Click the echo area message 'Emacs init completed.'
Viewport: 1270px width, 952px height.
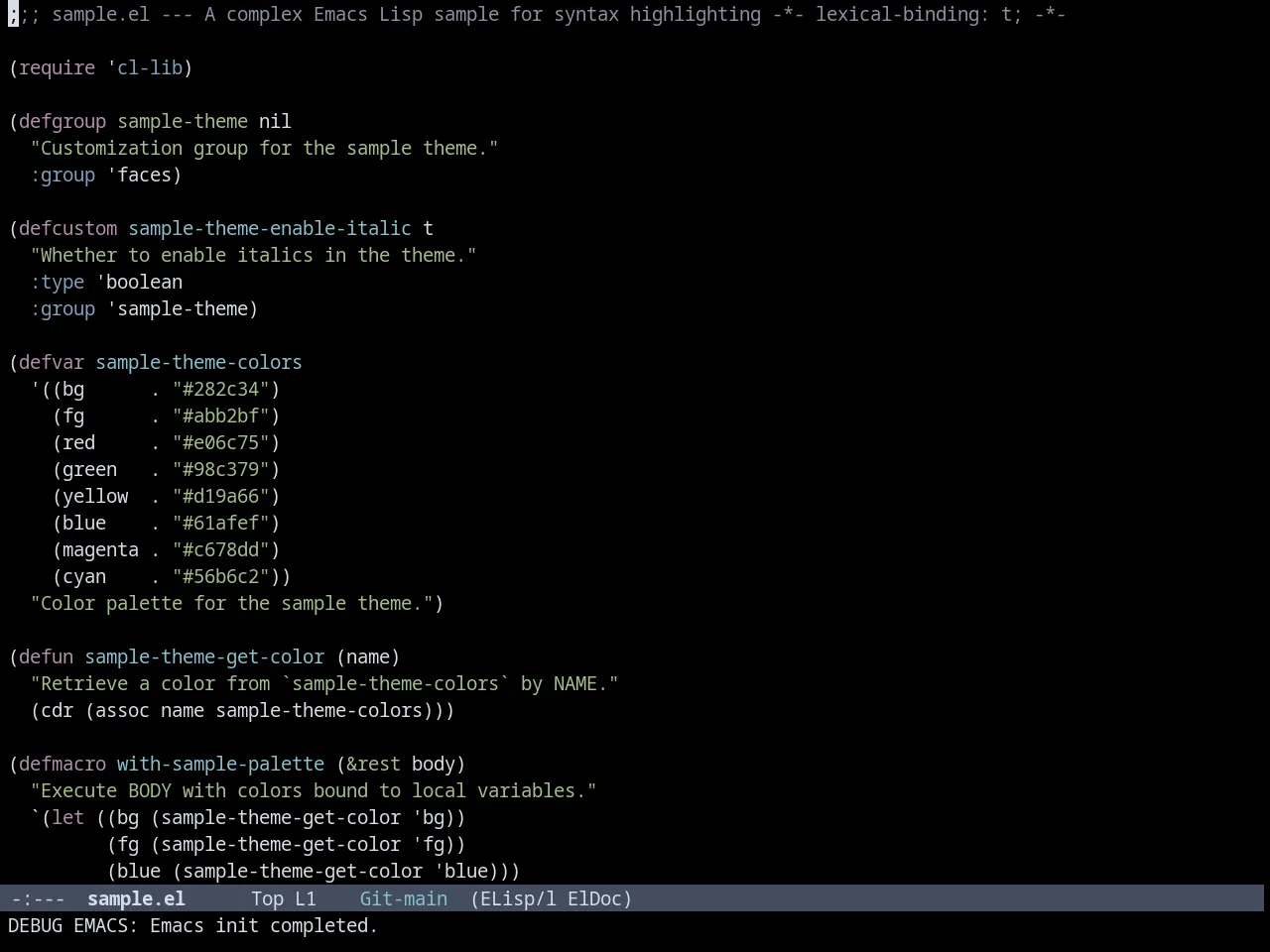(264, 925)
